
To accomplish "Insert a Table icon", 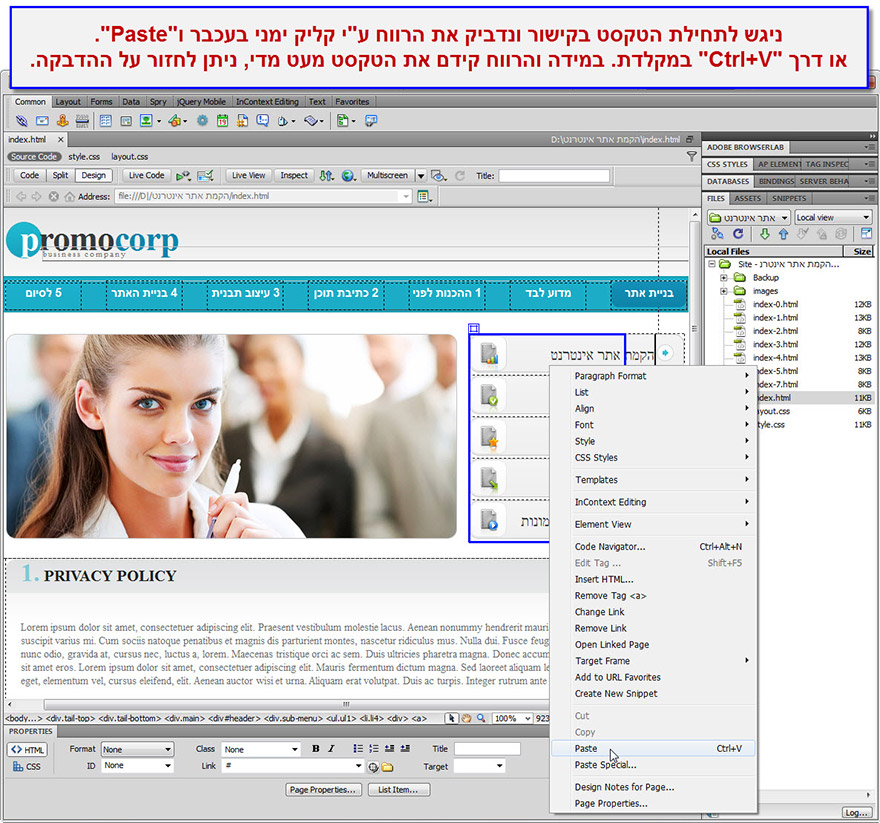I will [x=106, y=121].
